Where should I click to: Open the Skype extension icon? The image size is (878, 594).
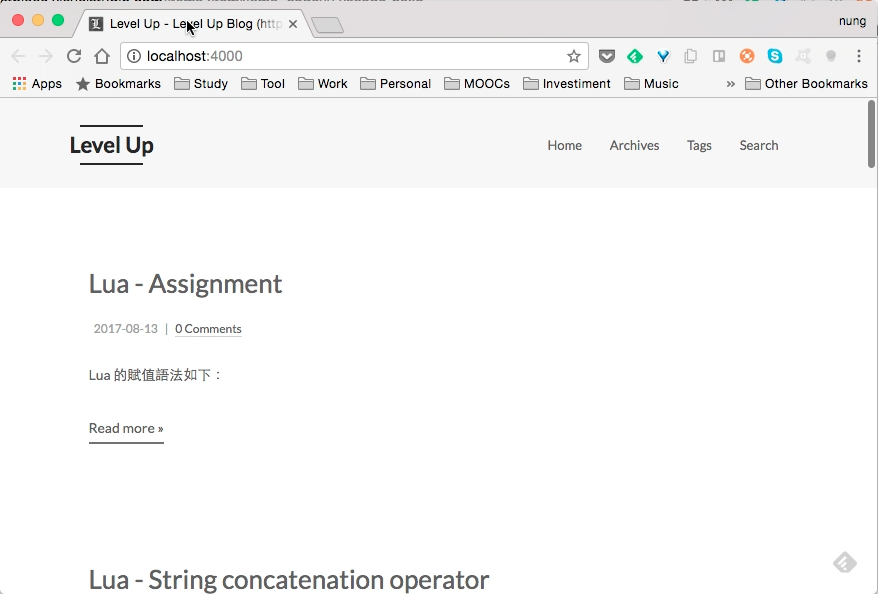click(x=775, y=56)
